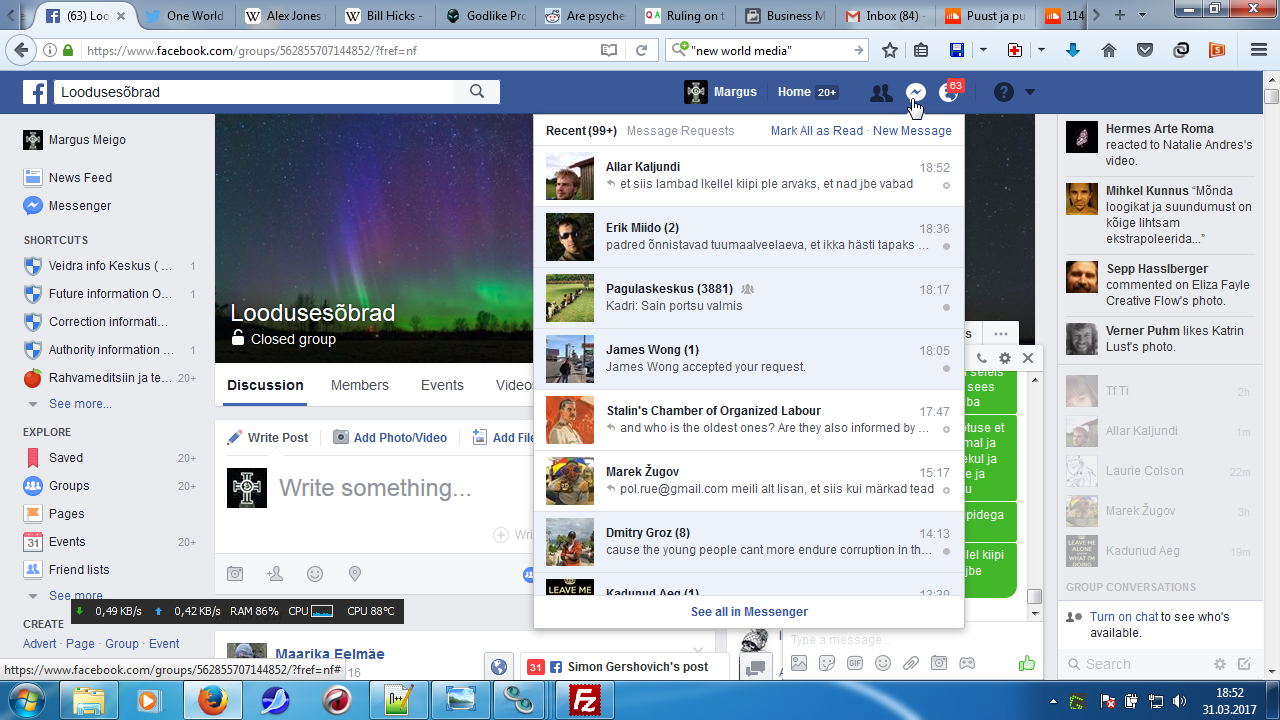The image size is (1280, 720).
Task: Expand See more under Shortcuts
Action: [x=80, y=404]
